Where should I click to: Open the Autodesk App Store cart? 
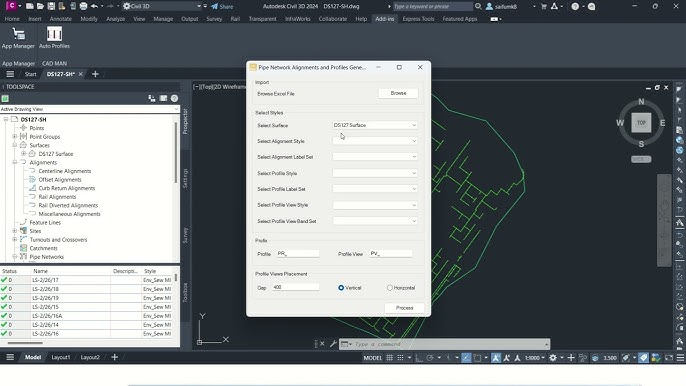coord(544,6)
